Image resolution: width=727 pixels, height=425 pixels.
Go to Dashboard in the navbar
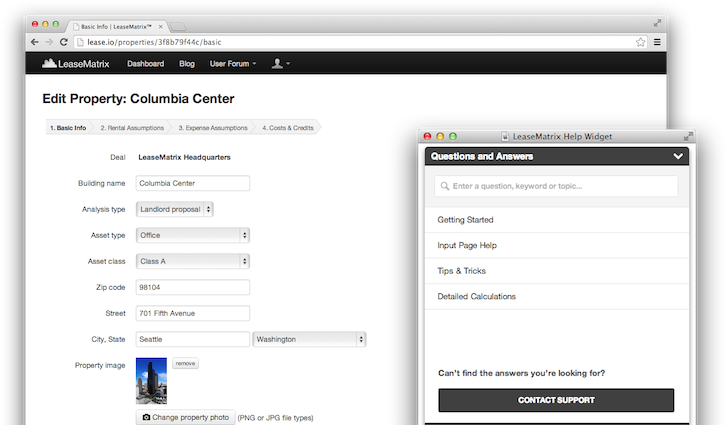(146, 63)
